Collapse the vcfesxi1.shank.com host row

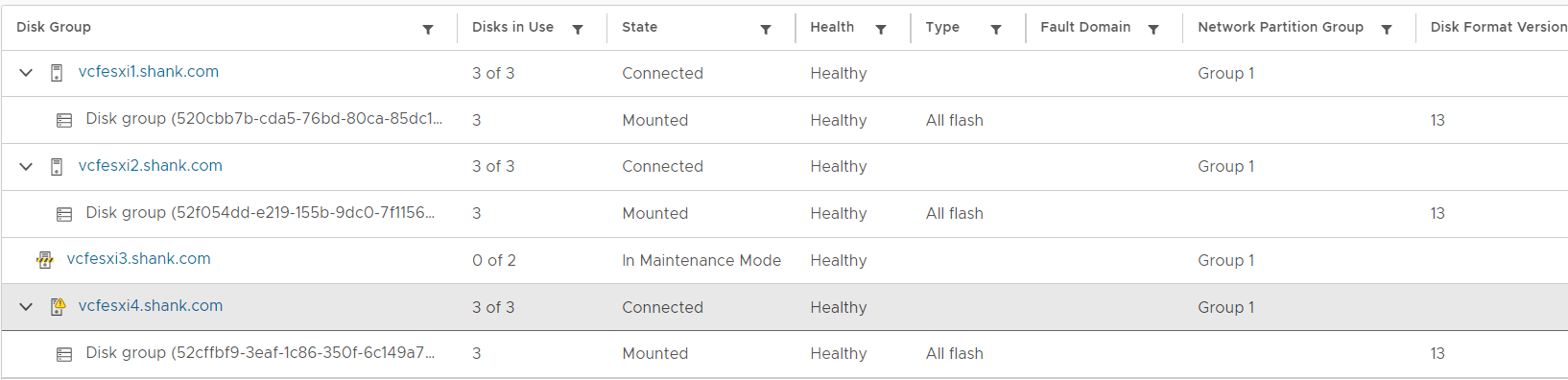click(x=26, y=73)
